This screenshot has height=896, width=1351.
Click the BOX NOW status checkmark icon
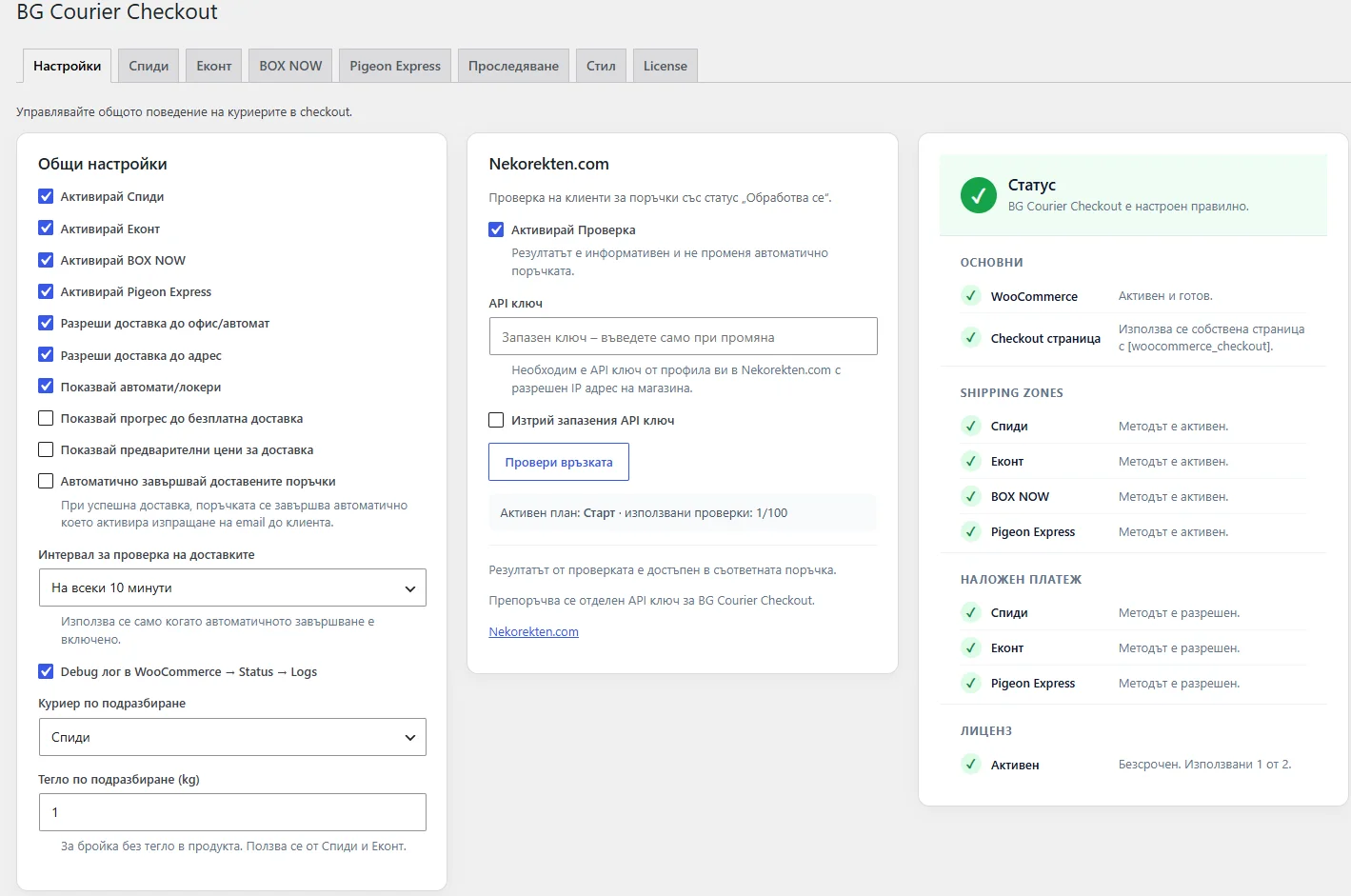tap(971, 496)
